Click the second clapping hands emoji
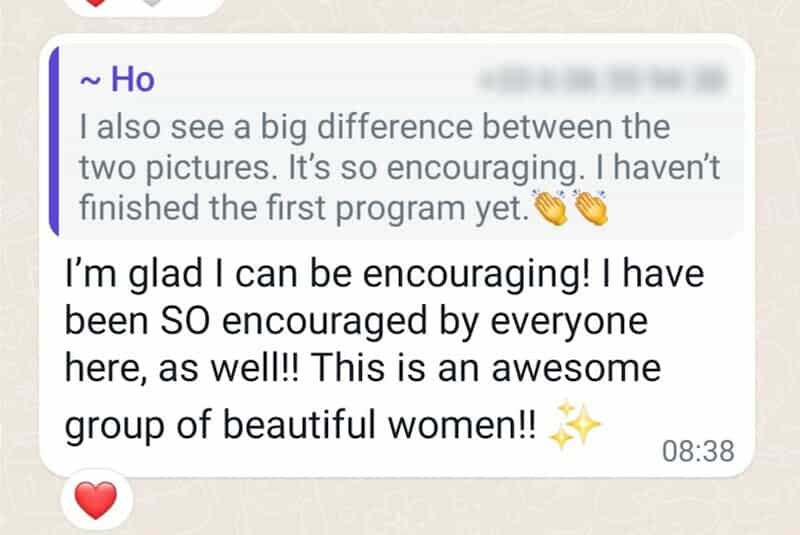Image resolution: width=800 pixels, height=535 pixels. click(589, 207)
